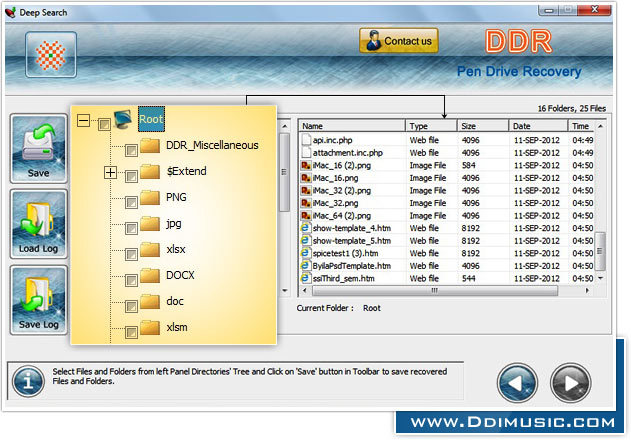Click the tree panel scroll down arrow
Image resolution: width=631 pixels, height=440 pixels.
pos(285,290)
